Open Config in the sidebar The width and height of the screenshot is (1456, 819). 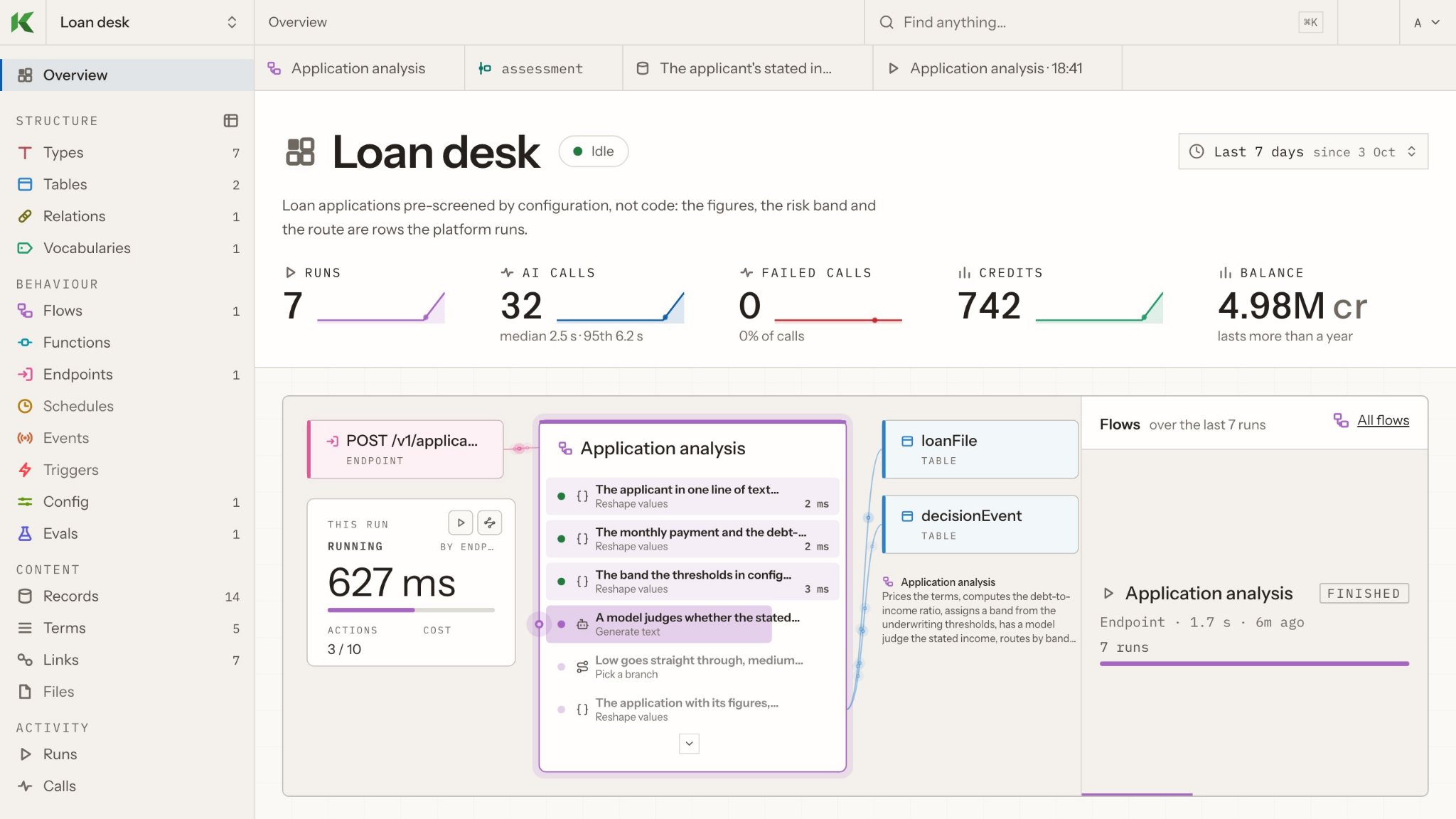tap(127, 502)
